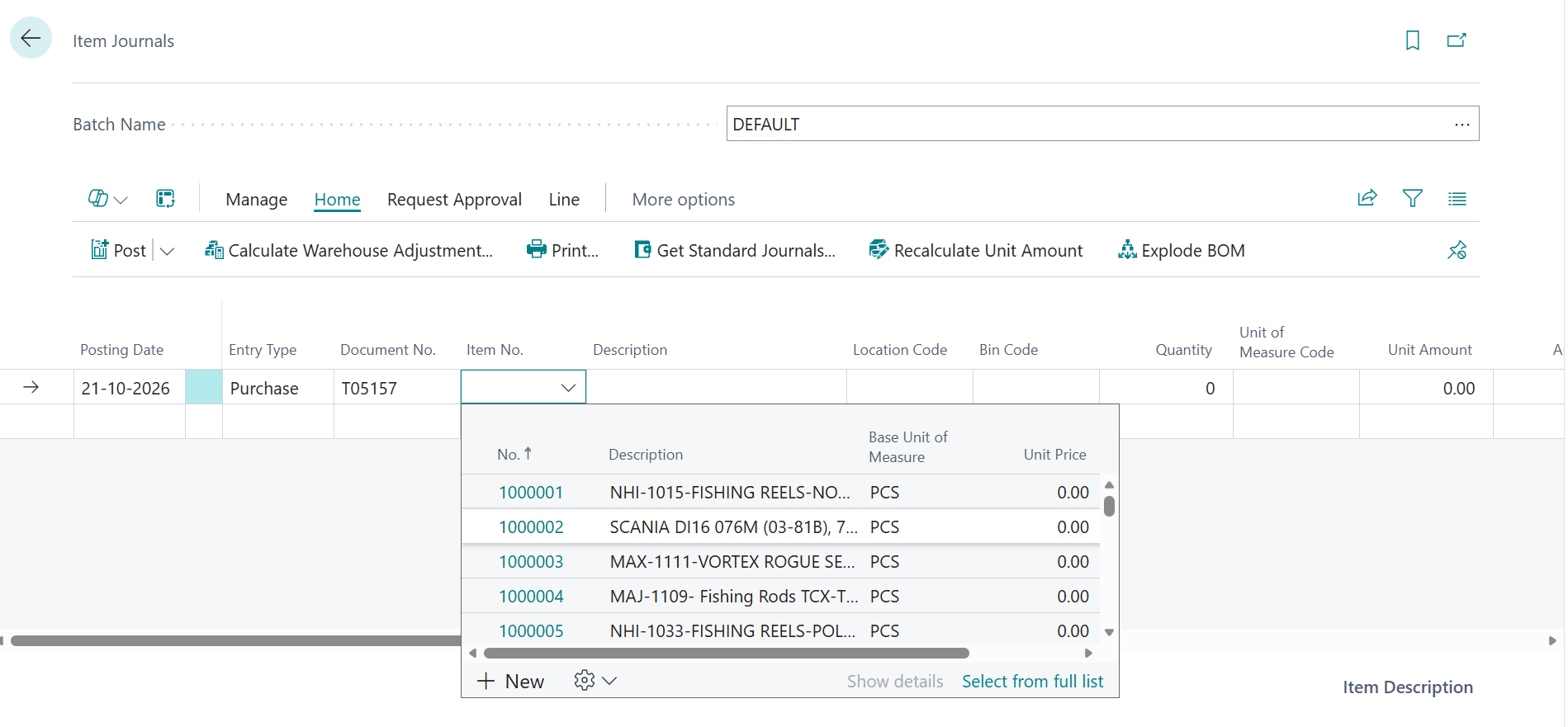Click New in the lookup
The height and width of the screenshot is (727, 1568).
tap(510, 682)
